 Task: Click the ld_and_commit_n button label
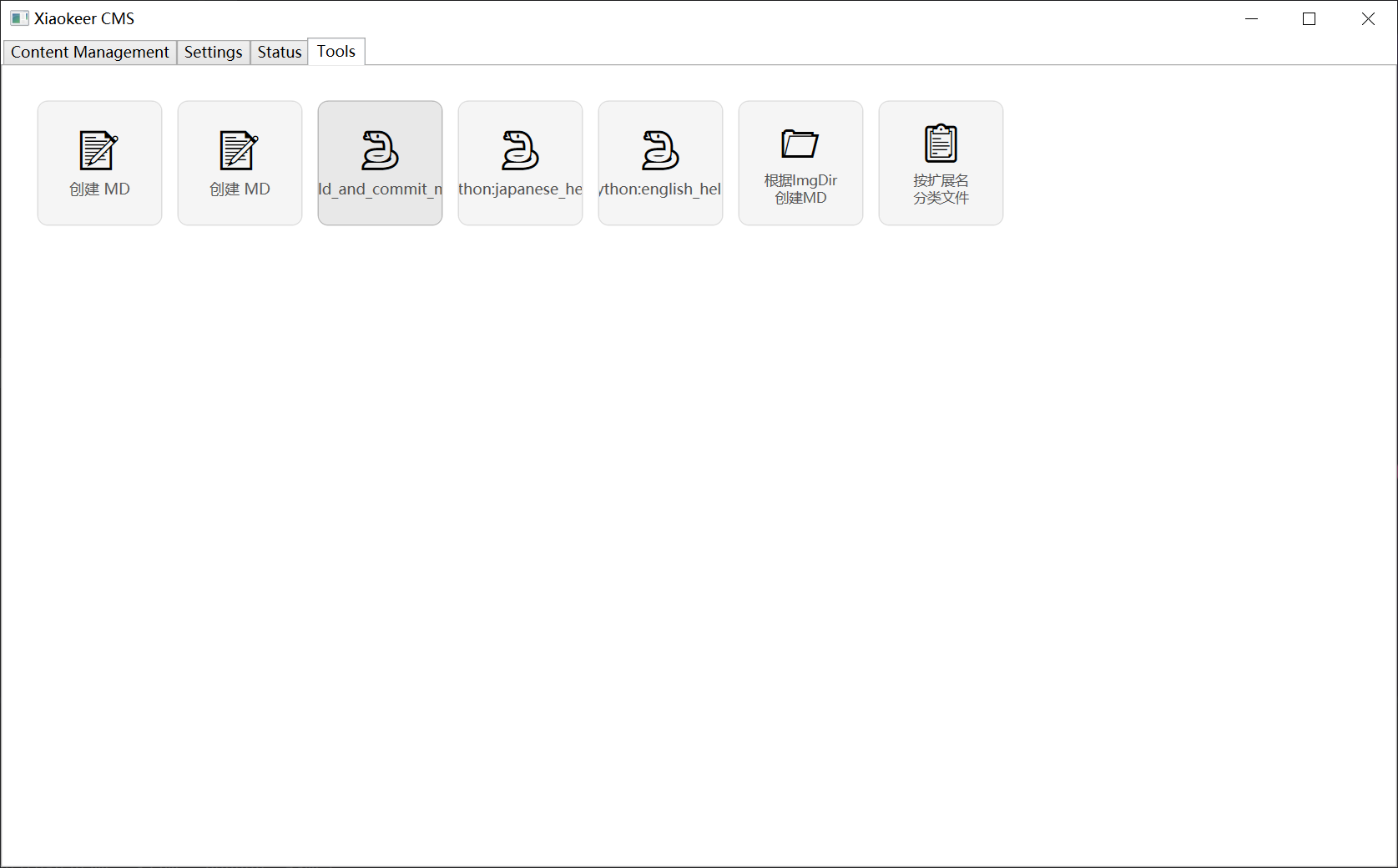(x=380, y=189)
